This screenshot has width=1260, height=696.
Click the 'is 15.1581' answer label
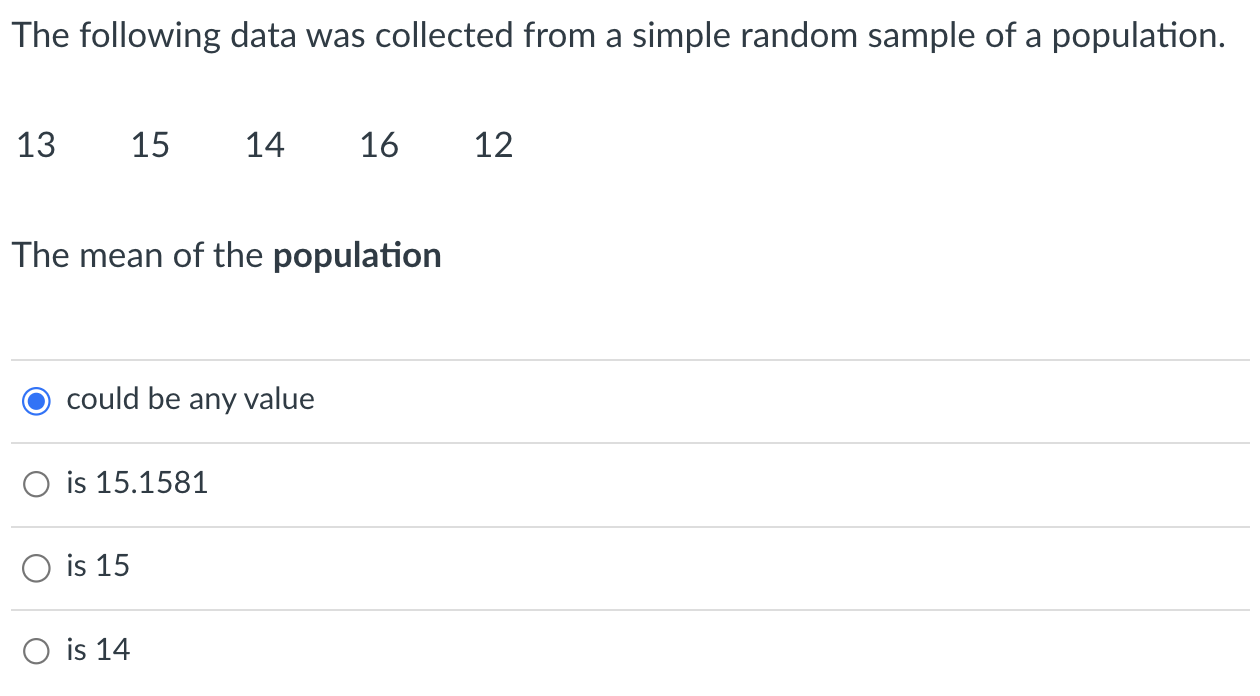pos(136,483)
